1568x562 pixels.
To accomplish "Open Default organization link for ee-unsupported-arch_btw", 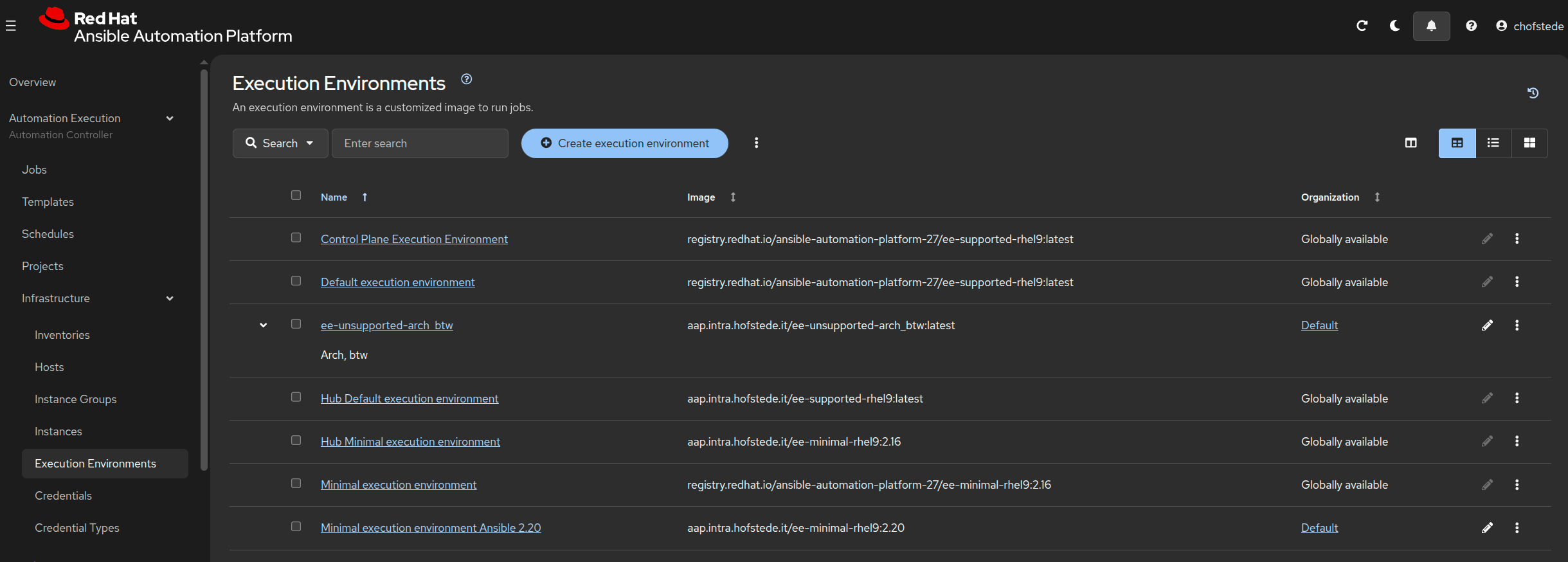I will [x=1319, y=325].
